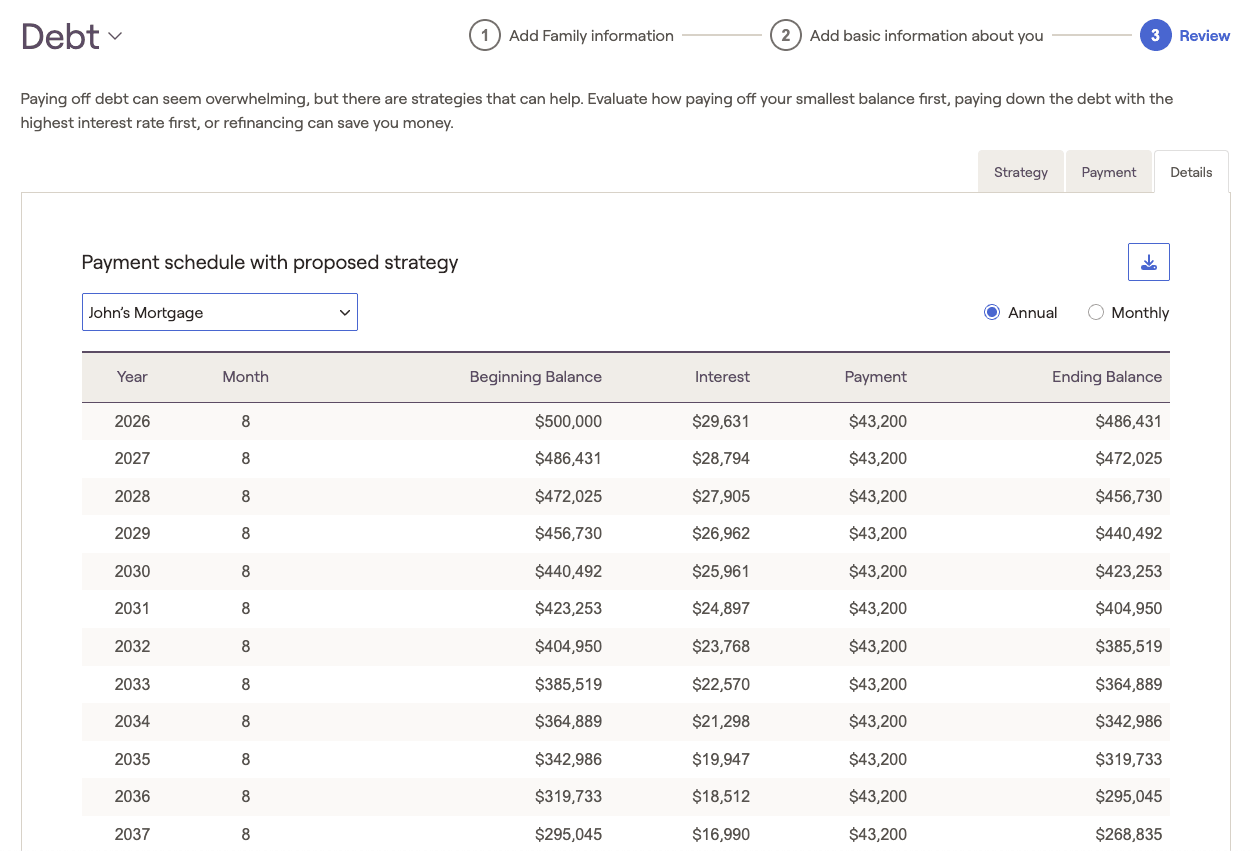The width and height of the screenshot is (1252, 851).
Task: Switch to the Strategy tab
Action: click(x=1021, y=172)
